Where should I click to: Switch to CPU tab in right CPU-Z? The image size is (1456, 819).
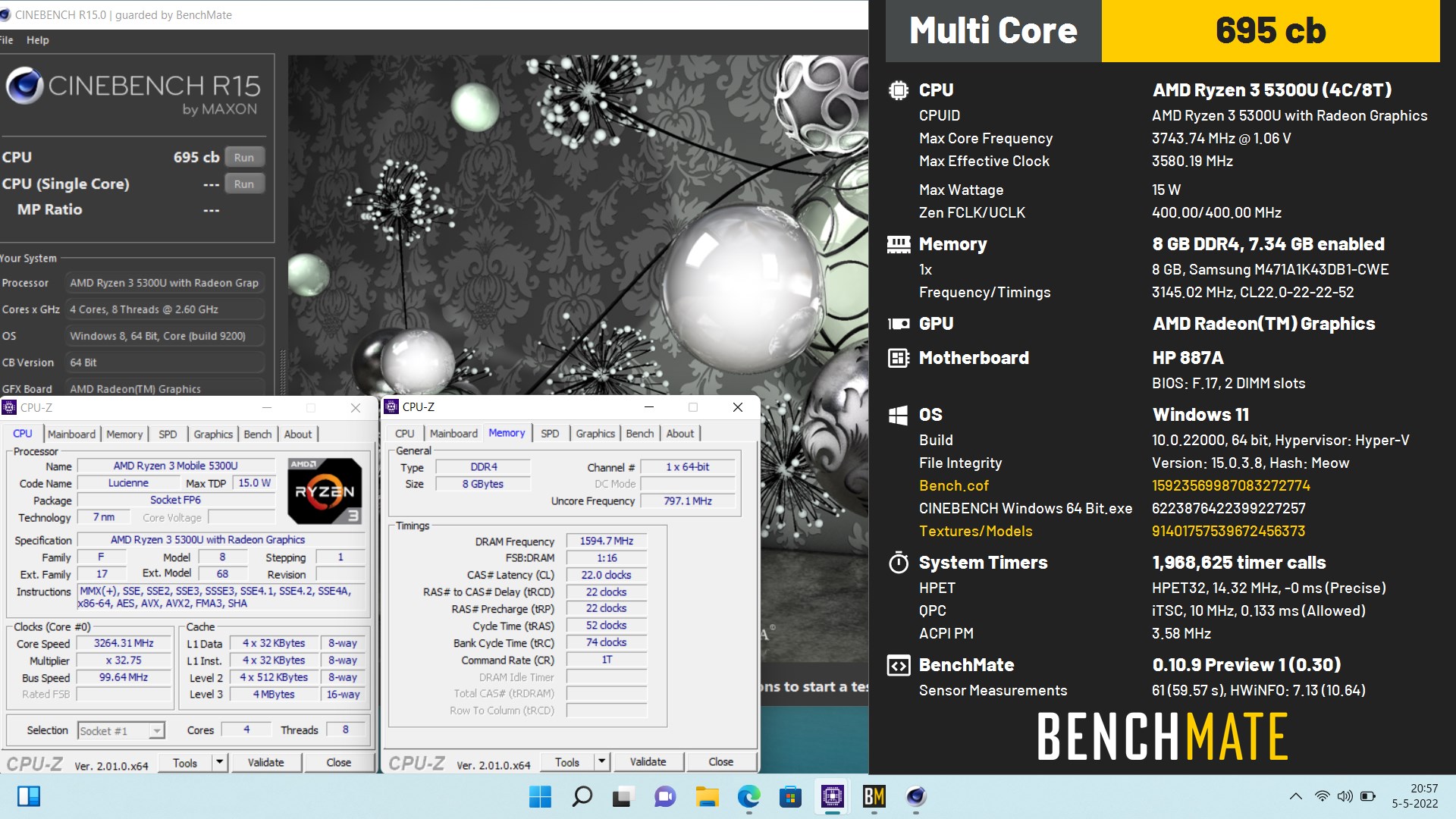point(405,434)
